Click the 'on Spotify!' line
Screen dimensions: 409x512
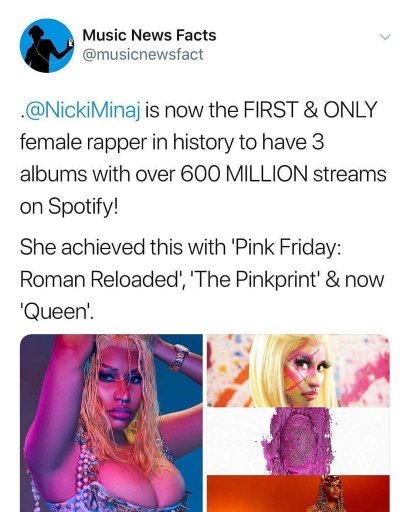point(69,207)
